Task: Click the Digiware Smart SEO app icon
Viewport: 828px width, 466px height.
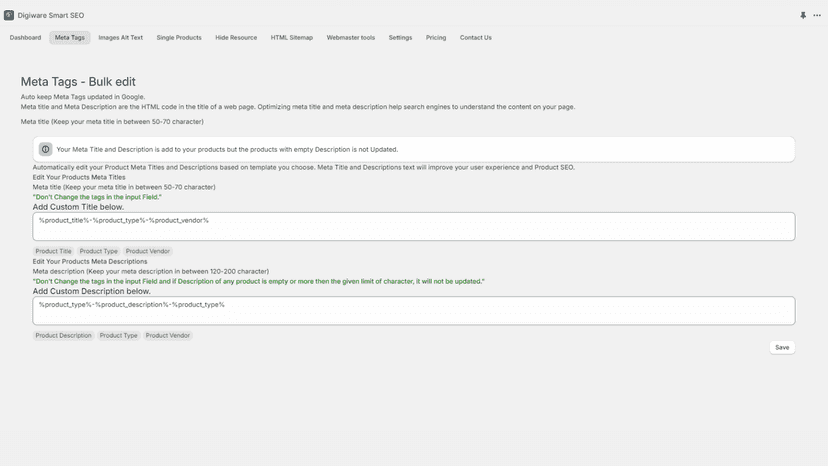Action: click(x=9, y=15)
